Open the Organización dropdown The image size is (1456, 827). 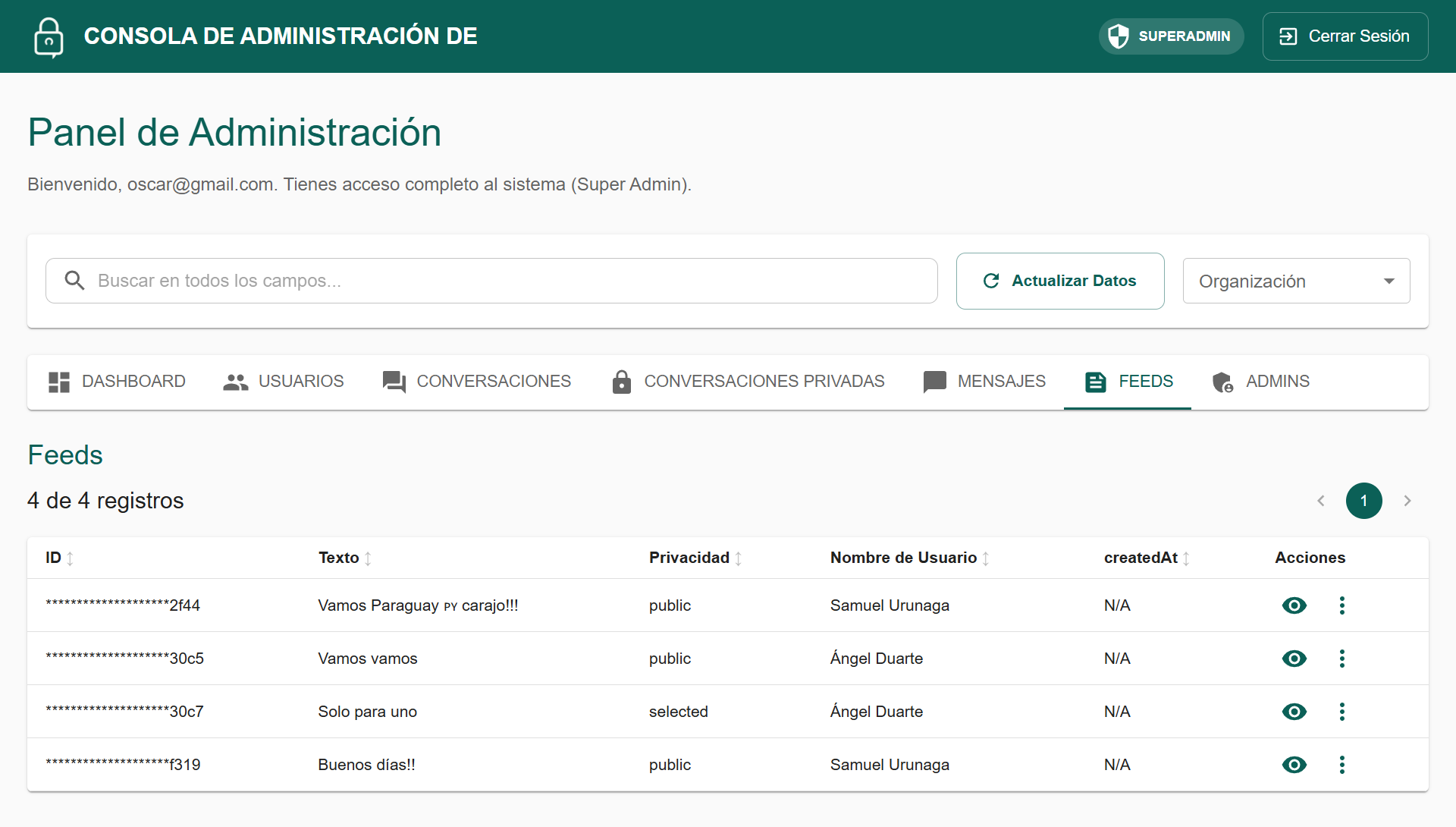point(1297,281)
